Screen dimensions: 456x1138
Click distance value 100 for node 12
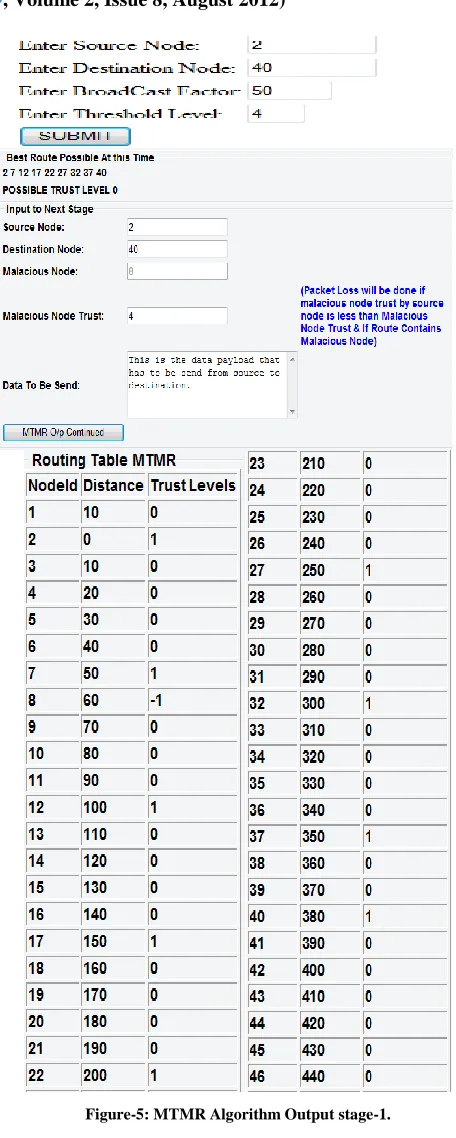[x=95, y=808]
